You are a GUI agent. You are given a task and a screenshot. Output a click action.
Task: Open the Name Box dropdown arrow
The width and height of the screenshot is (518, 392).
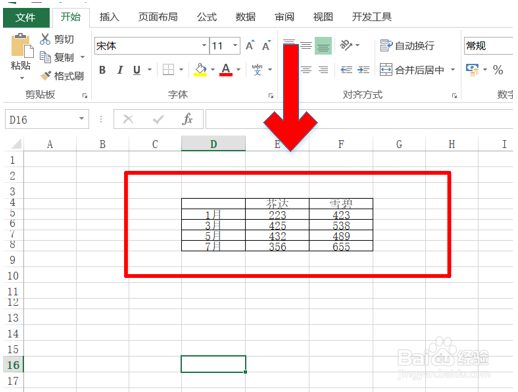tap(81, 119)
